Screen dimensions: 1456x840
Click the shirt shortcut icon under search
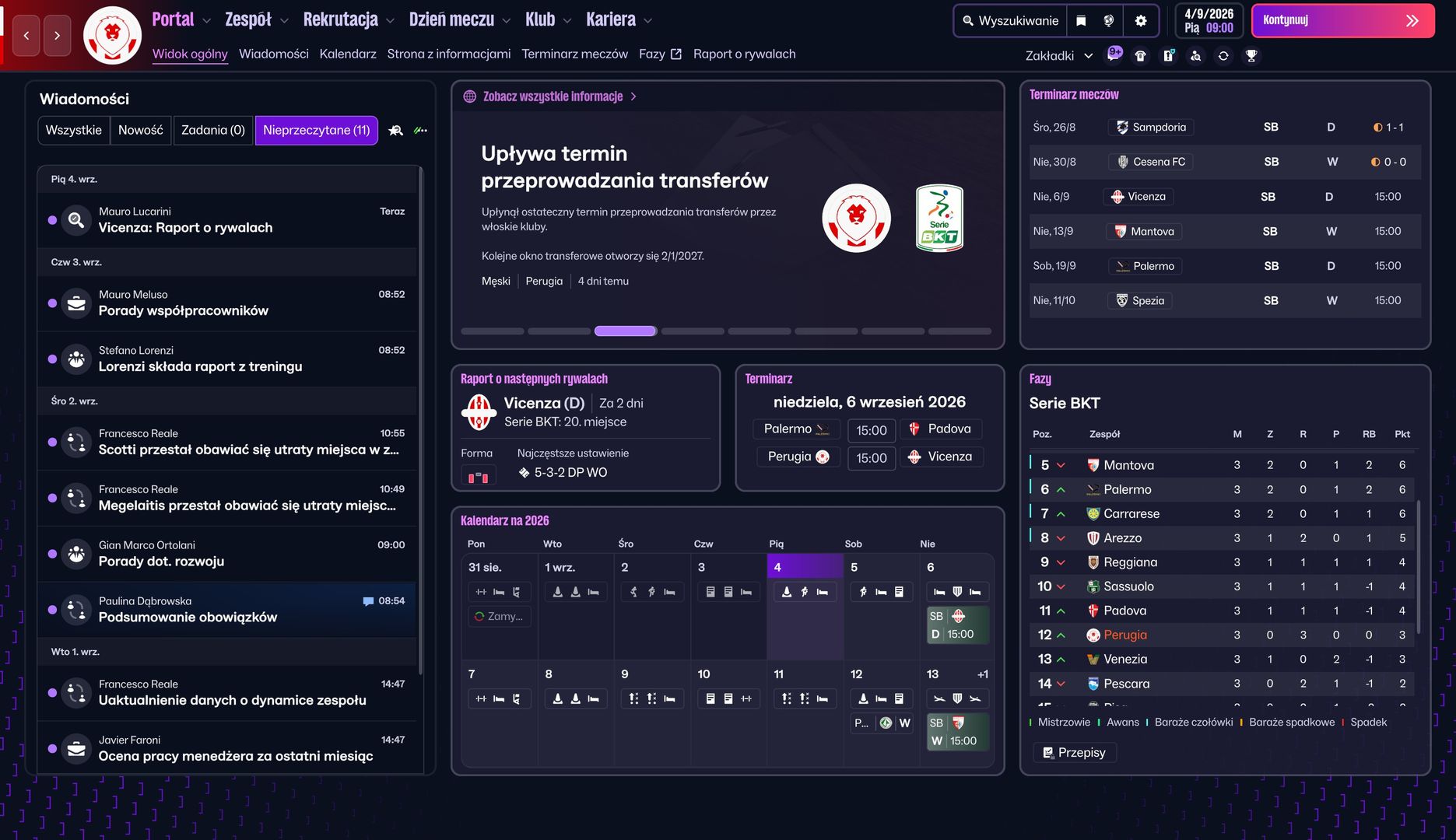click(1141, 56)
